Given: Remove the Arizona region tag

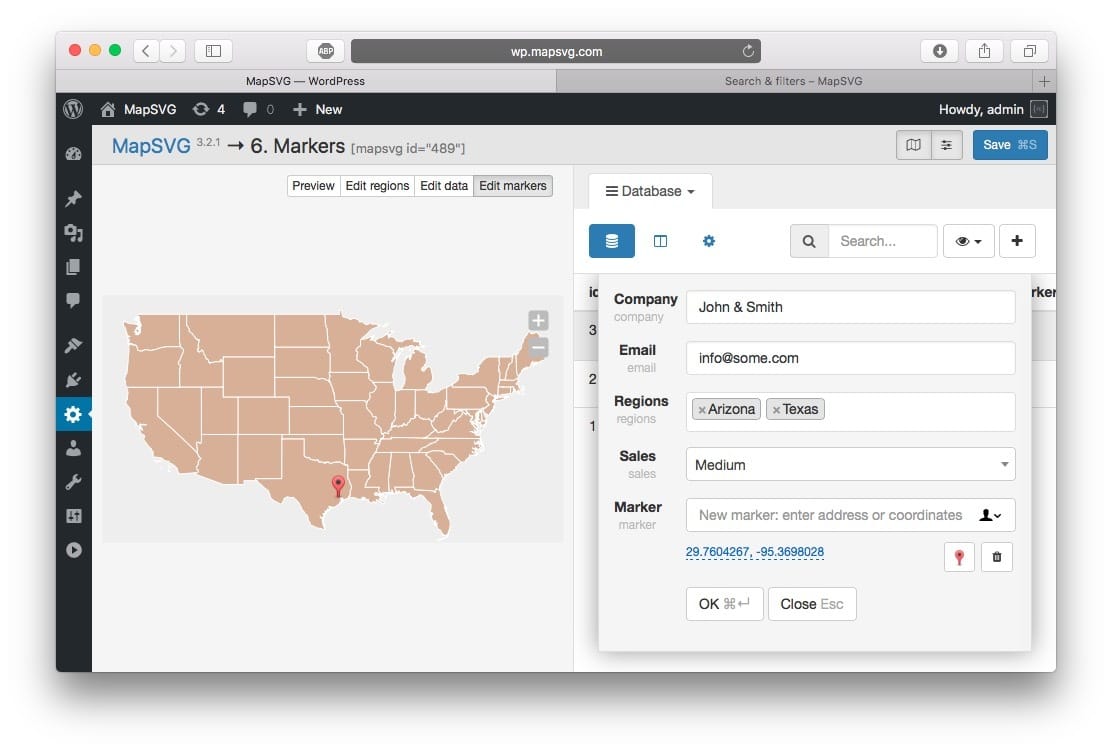Looking at the screenshot, I should (x=701, y=410).
